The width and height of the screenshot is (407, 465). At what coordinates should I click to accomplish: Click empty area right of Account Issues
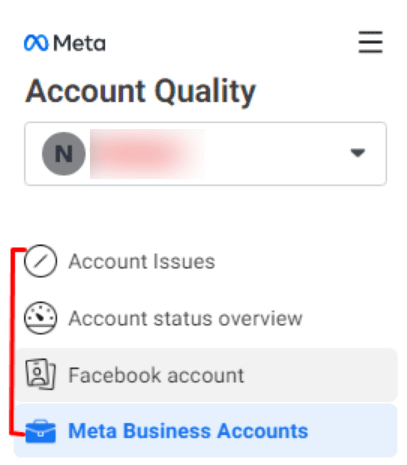click(x=307, y=261)
